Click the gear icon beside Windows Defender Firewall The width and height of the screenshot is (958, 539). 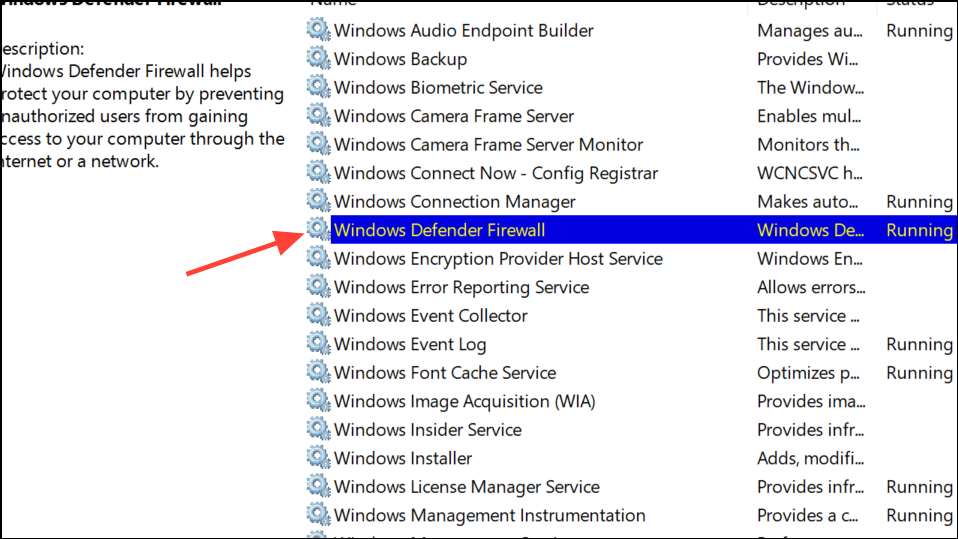click(x=318, y=230)
